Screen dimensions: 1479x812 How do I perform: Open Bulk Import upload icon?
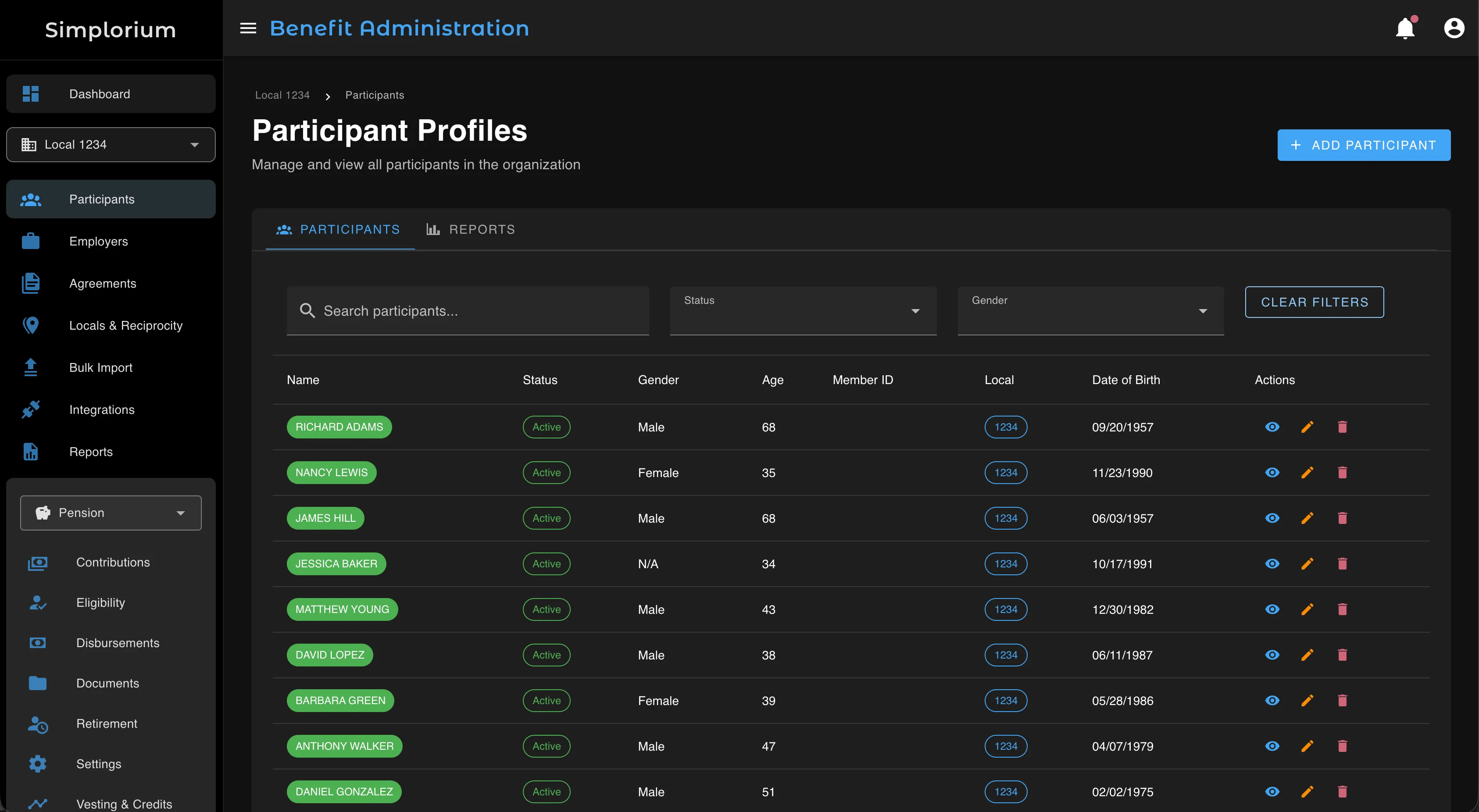point(30,367)
